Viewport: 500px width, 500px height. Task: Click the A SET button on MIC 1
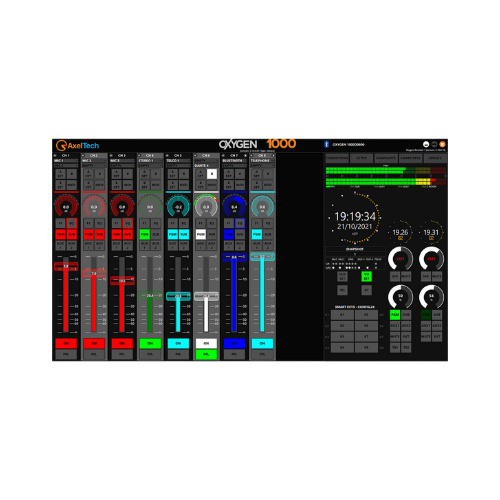tap(60, 174)
